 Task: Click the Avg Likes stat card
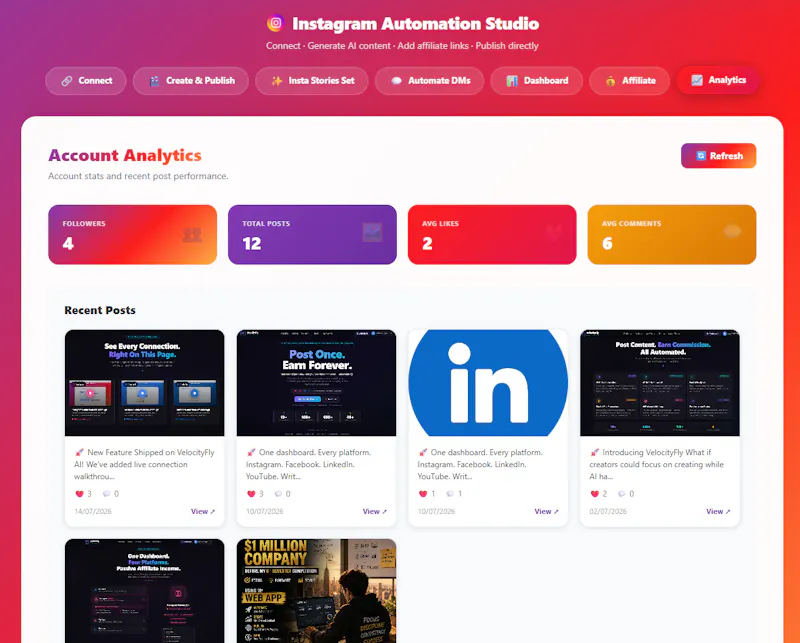tap(492, 235)
